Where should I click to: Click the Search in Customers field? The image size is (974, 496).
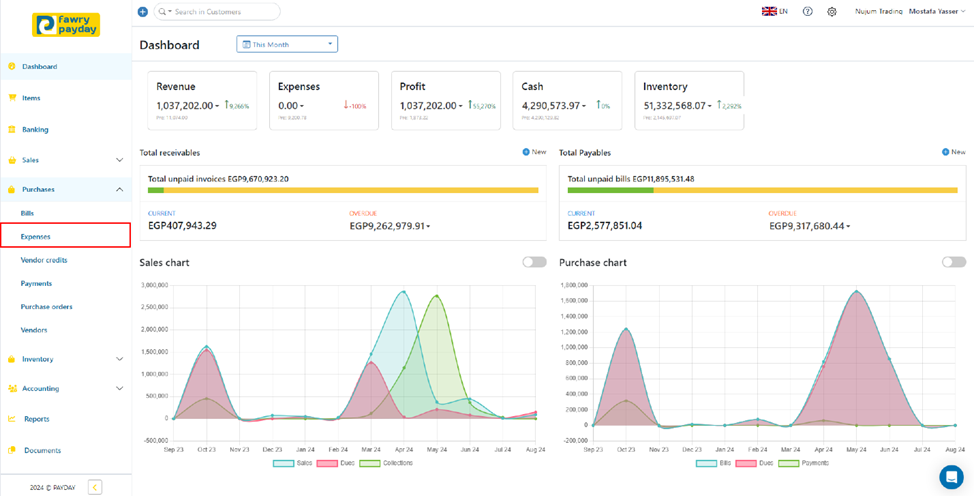pos(222,12)
